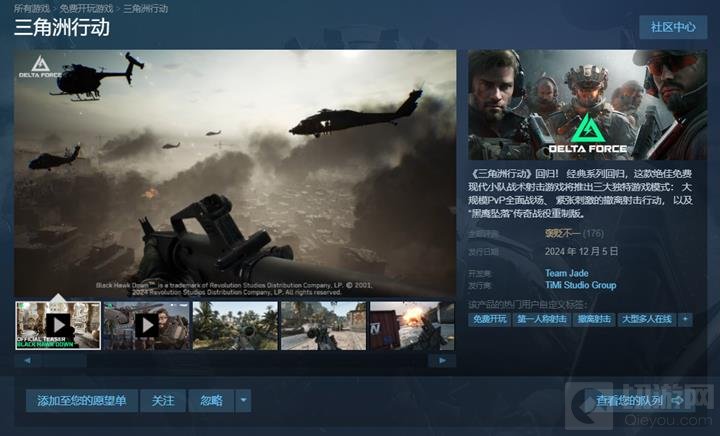Screen dimensions: 720x436
Task: Open the Team Jade developer link
Action: pyautogui.click(x=567, y=273)
